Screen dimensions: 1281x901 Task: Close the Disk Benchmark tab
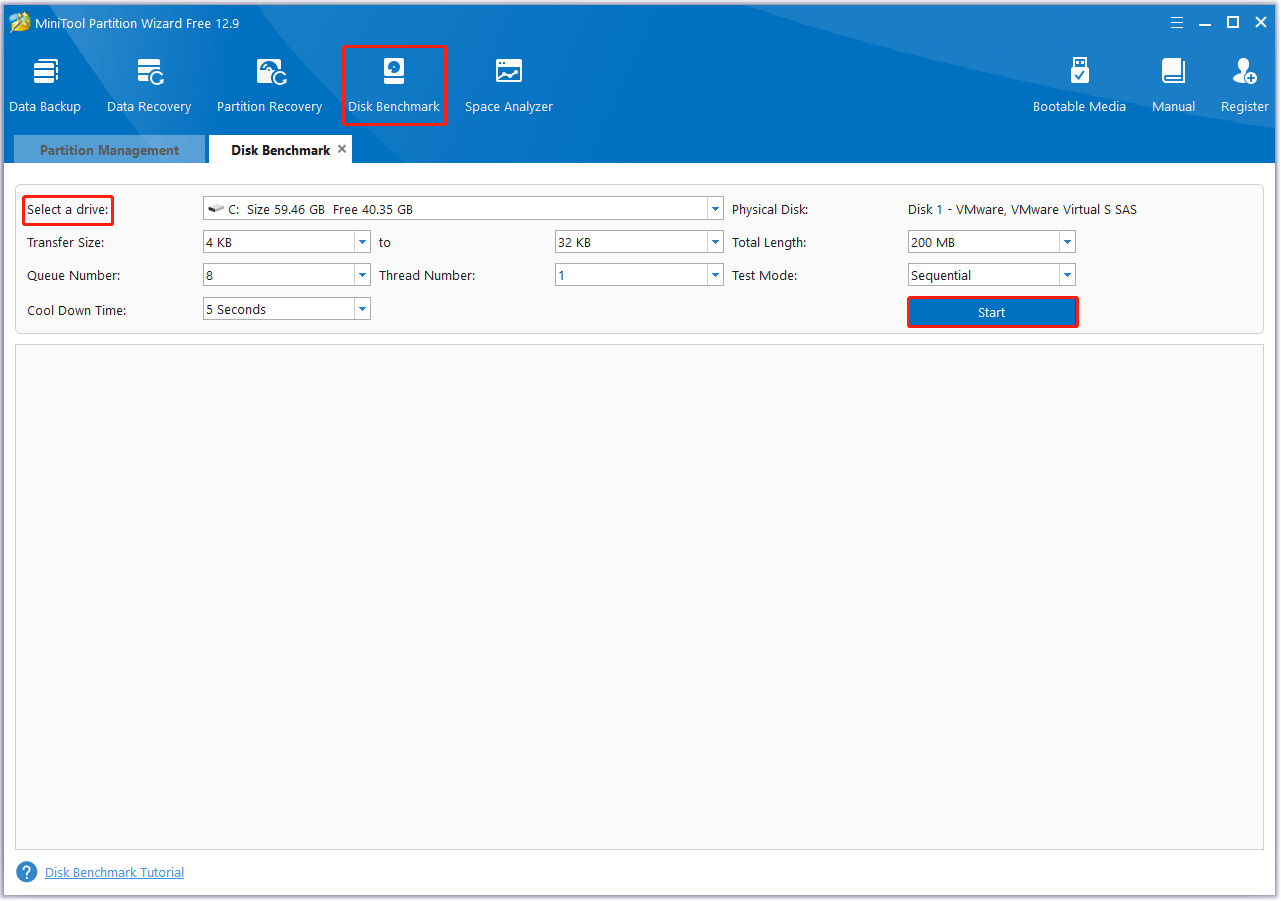342,149
